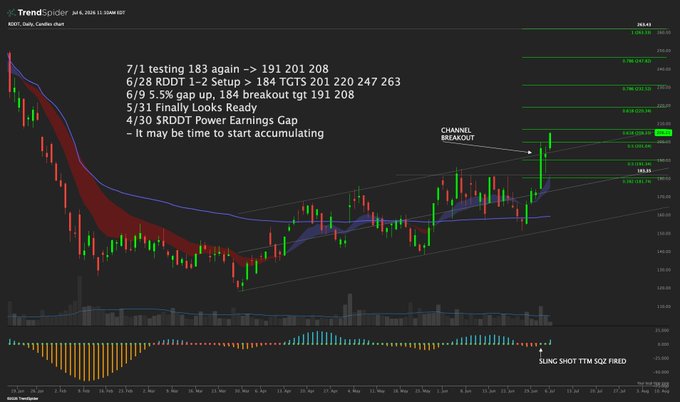680x402 pixels.
Task: Click the '0.5 (191.34)' Fibonacci label
Action: pos(639,164)
